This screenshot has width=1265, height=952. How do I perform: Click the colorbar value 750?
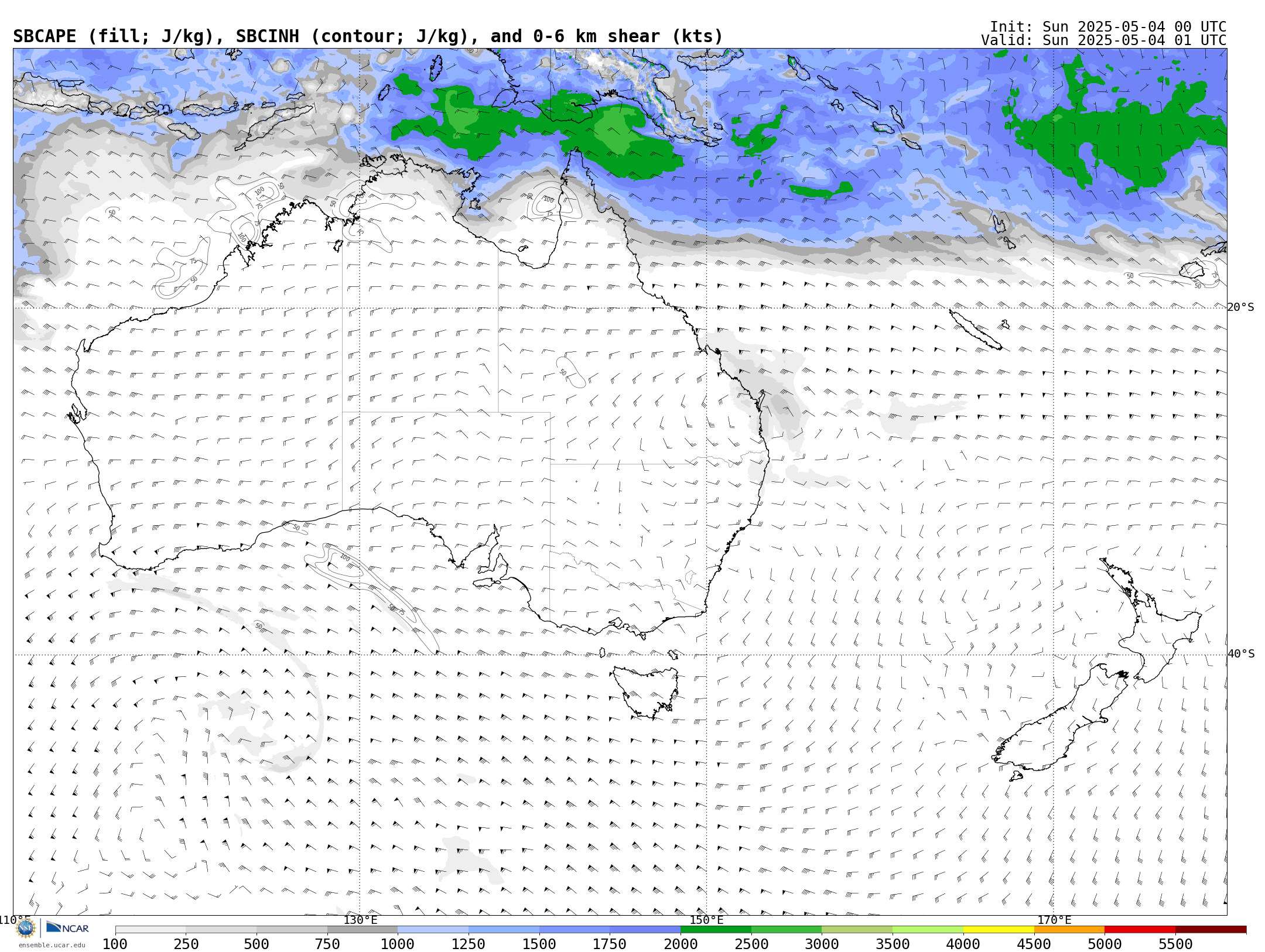[327, 944]
